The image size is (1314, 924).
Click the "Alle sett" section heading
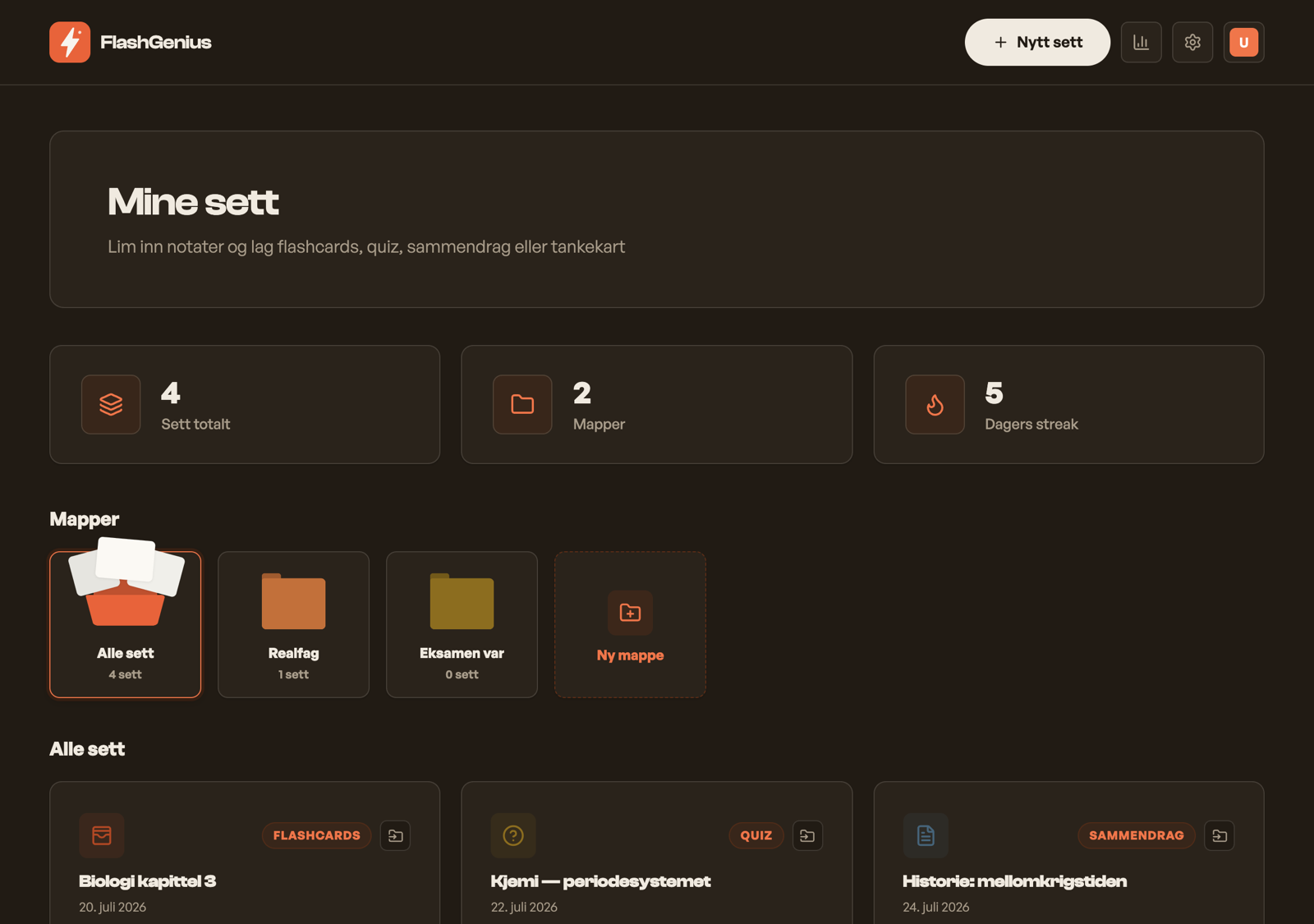point(87,749)
